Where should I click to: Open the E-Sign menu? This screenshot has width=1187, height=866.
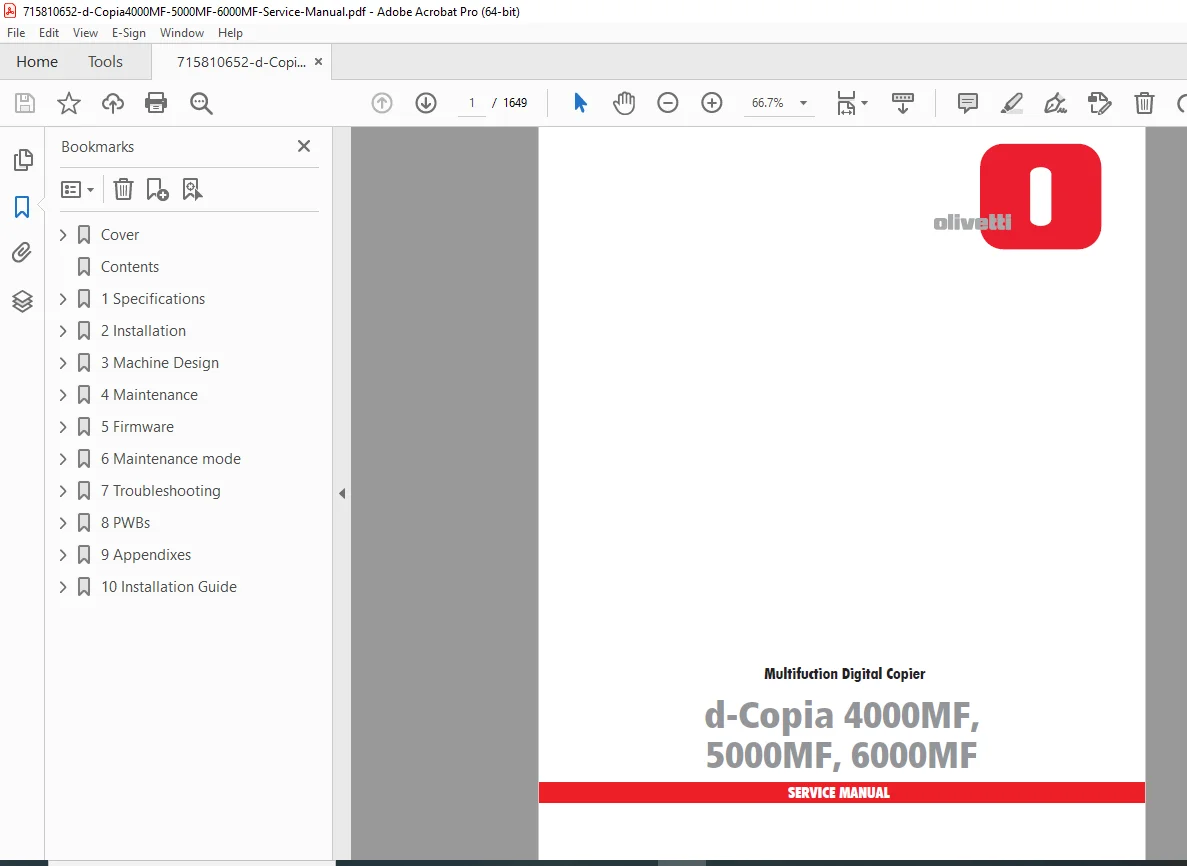(x=129, y=33)
